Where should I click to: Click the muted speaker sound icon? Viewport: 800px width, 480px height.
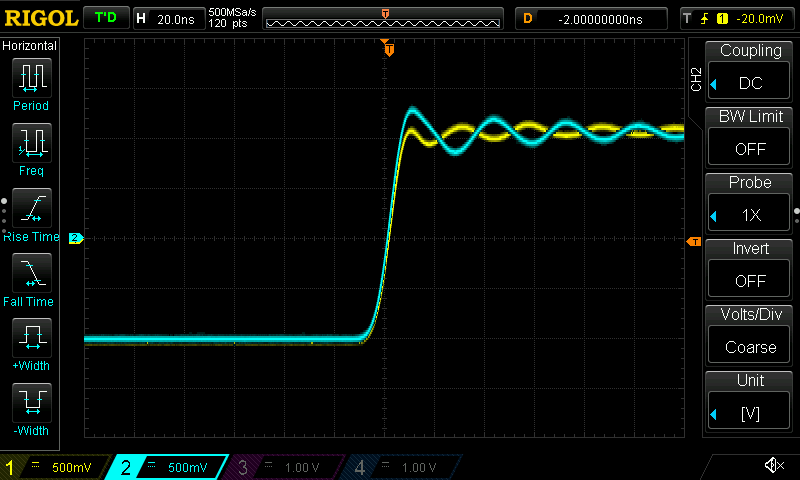pos(774,465)
